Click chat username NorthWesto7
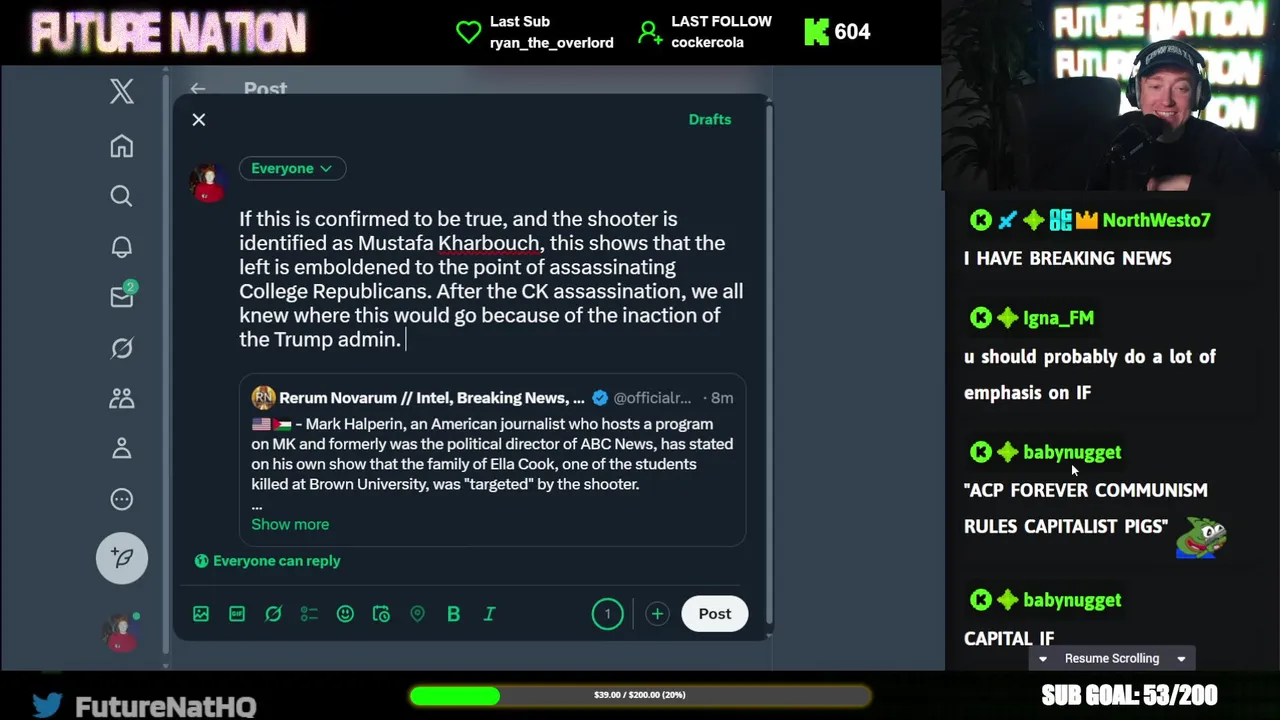This screenshot has width=1280, height=720. click(1156, 220)
